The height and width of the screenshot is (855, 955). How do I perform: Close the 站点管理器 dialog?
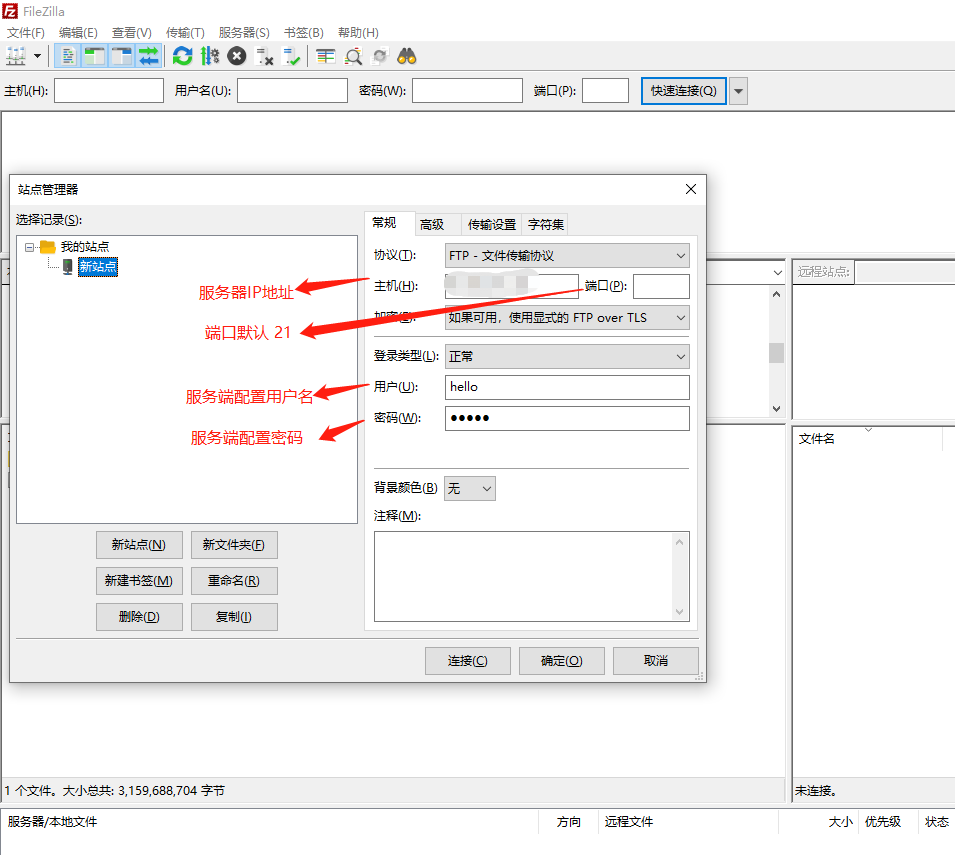(691, 189)
